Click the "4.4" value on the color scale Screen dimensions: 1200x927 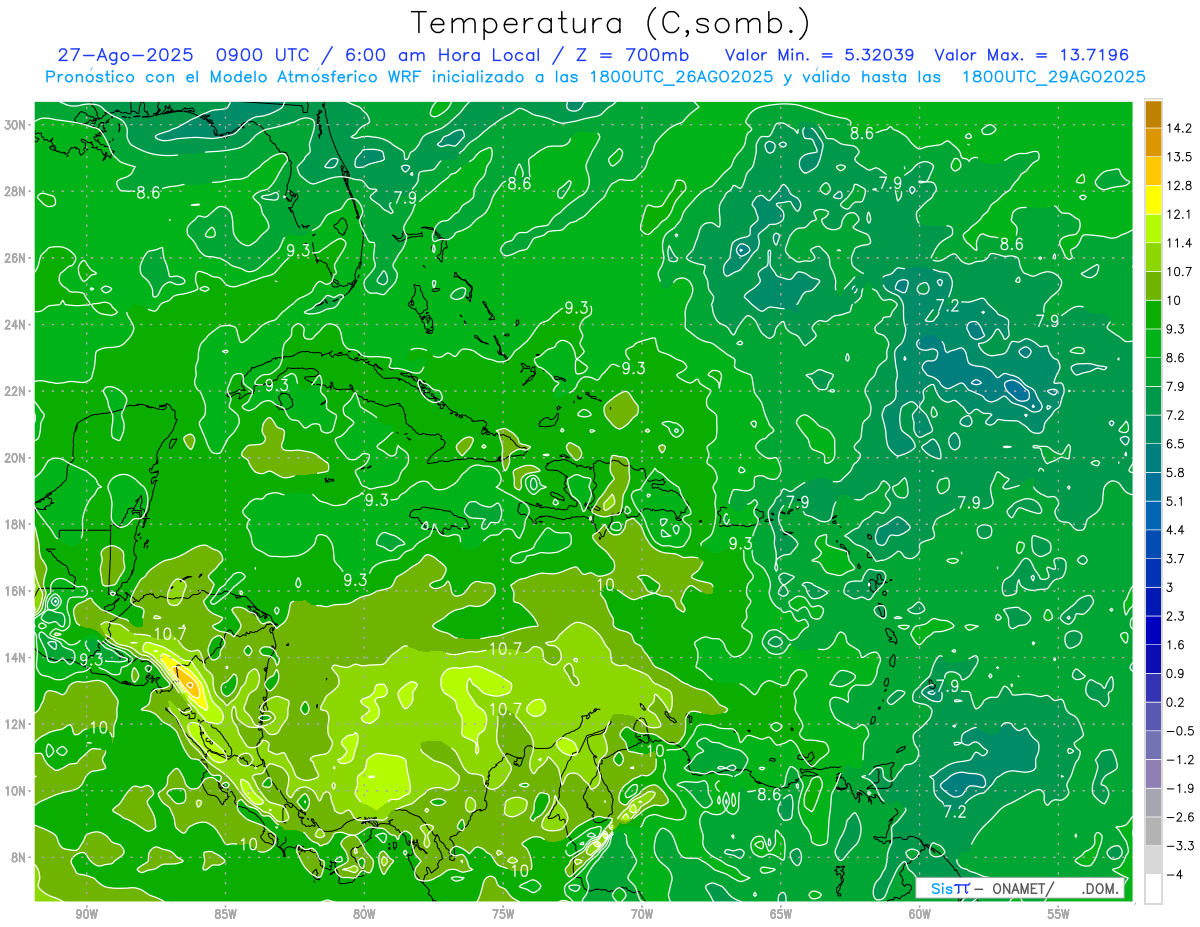tap(1176, 529)
